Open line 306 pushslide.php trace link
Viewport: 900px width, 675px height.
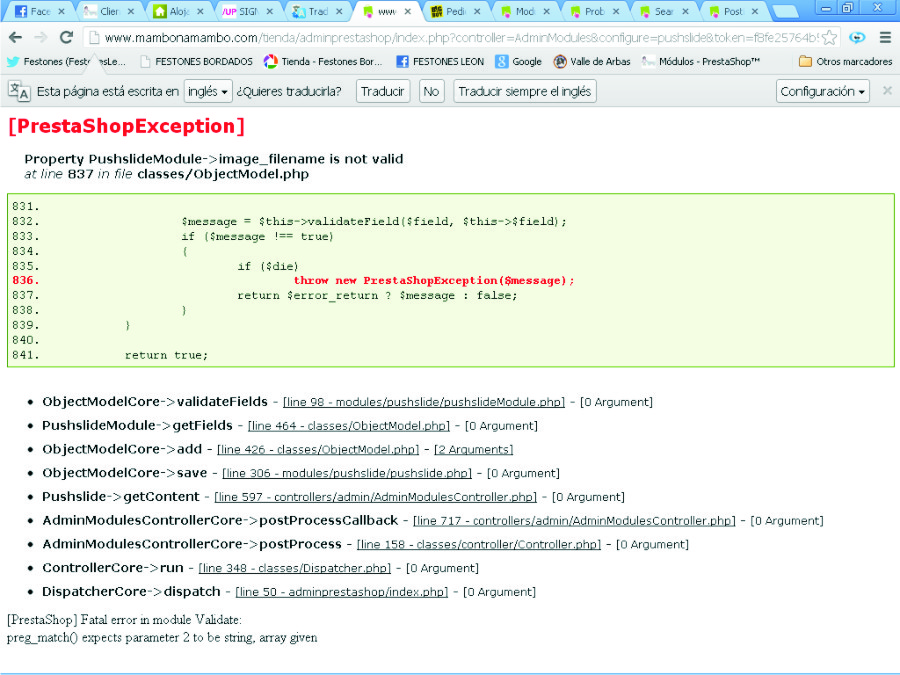(347, 473)
